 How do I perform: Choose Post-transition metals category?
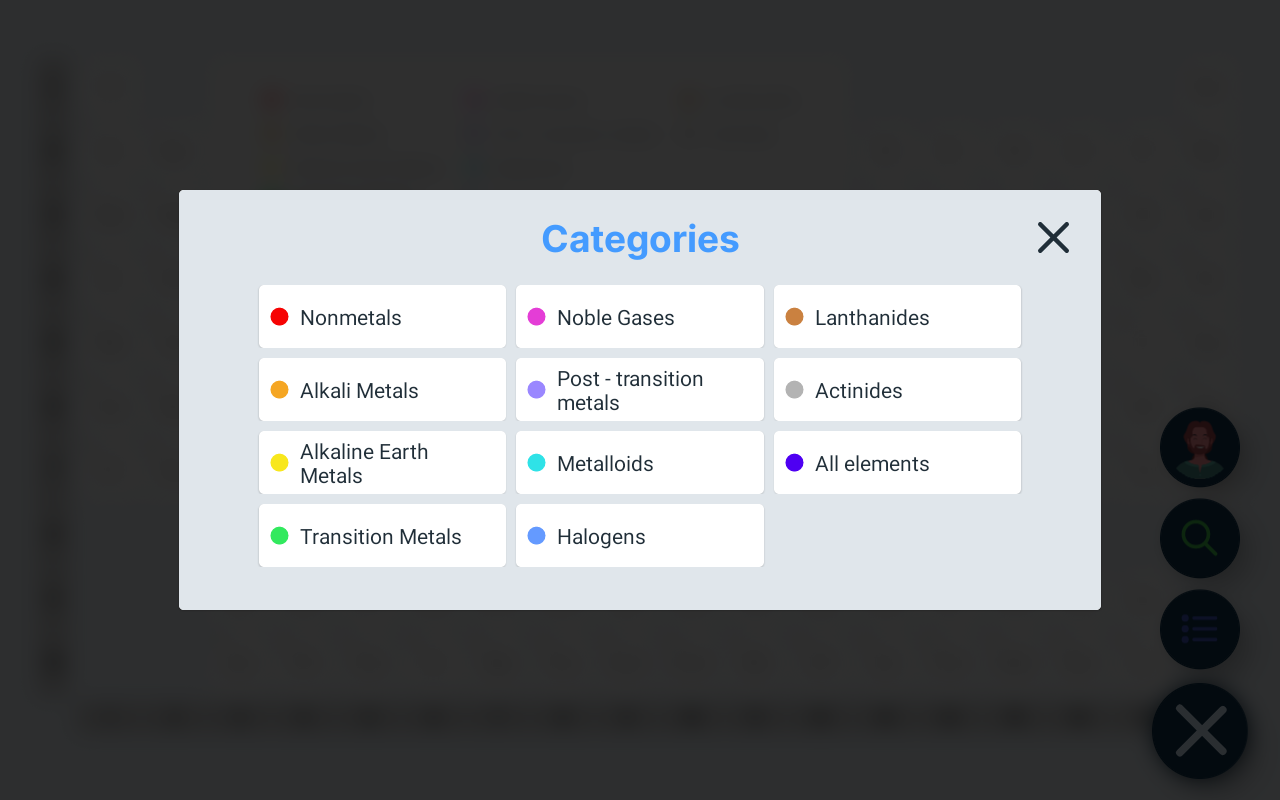tap(639, 390)
